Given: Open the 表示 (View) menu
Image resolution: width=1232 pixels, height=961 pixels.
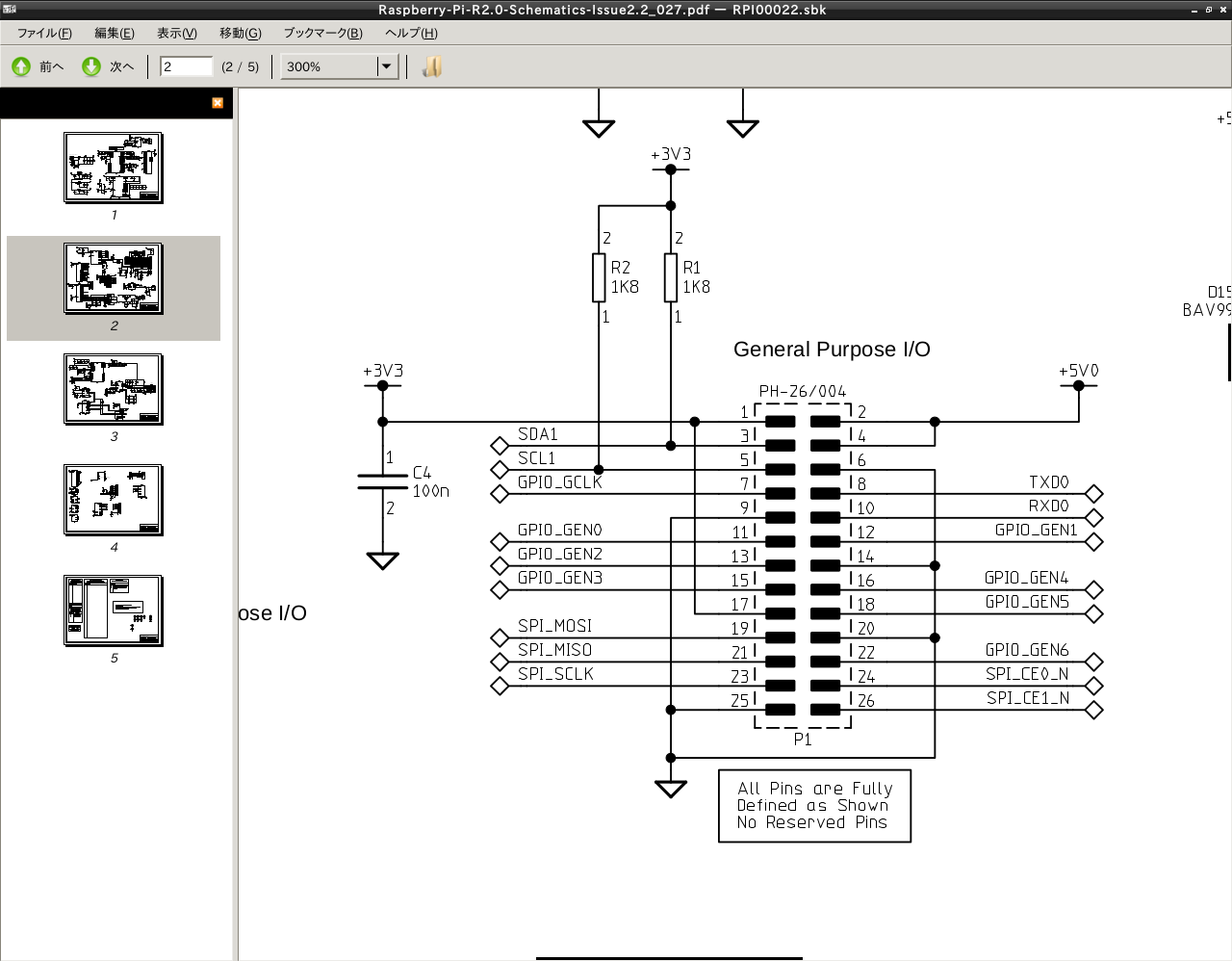Looking at the screenshot, I should click(177, 33).
